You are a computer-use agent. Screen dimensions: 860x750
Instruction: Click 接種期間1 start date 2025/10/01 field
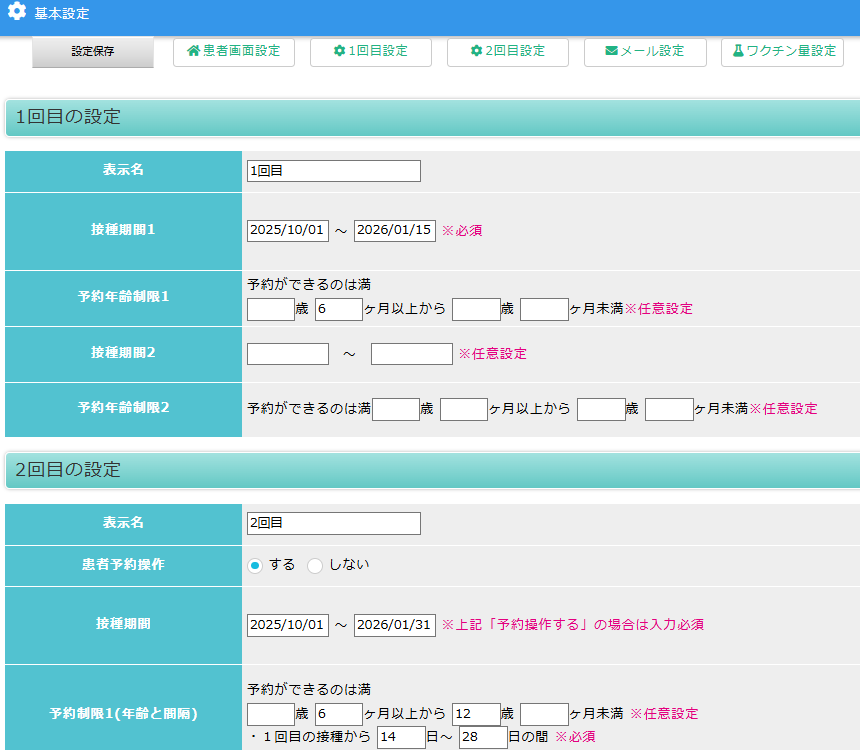[x=288, y=230]
